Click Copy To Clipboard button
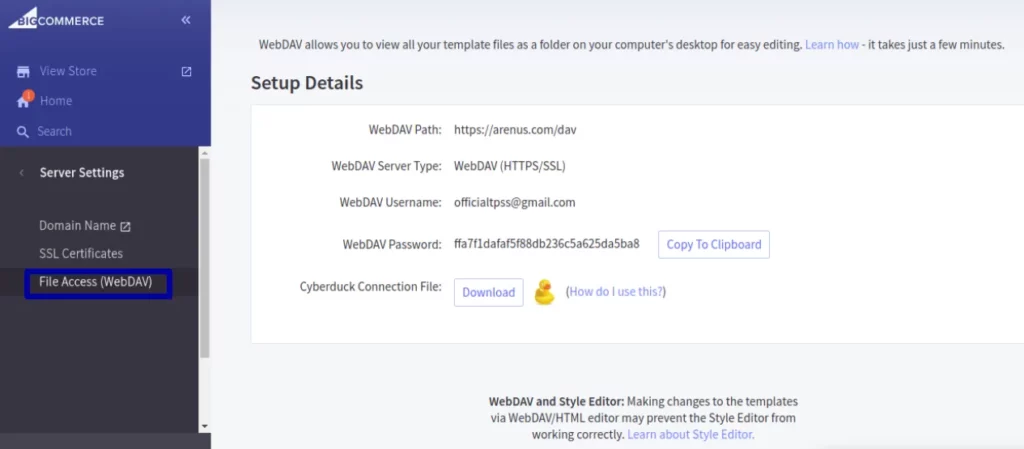Image resolution: width=1024 pixels, height=449 pixels. coord(714,244)
